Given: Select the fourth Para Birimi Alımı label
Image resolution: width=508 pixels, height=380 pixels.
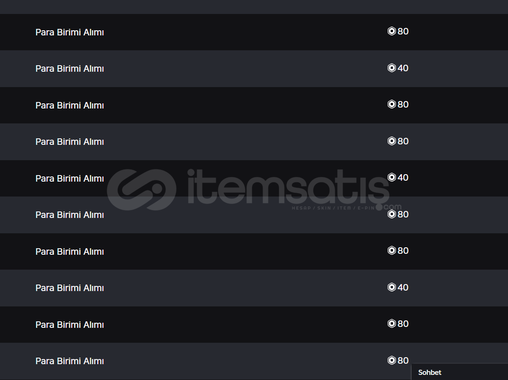Looking at the screenshot, I should coord(70,142).
